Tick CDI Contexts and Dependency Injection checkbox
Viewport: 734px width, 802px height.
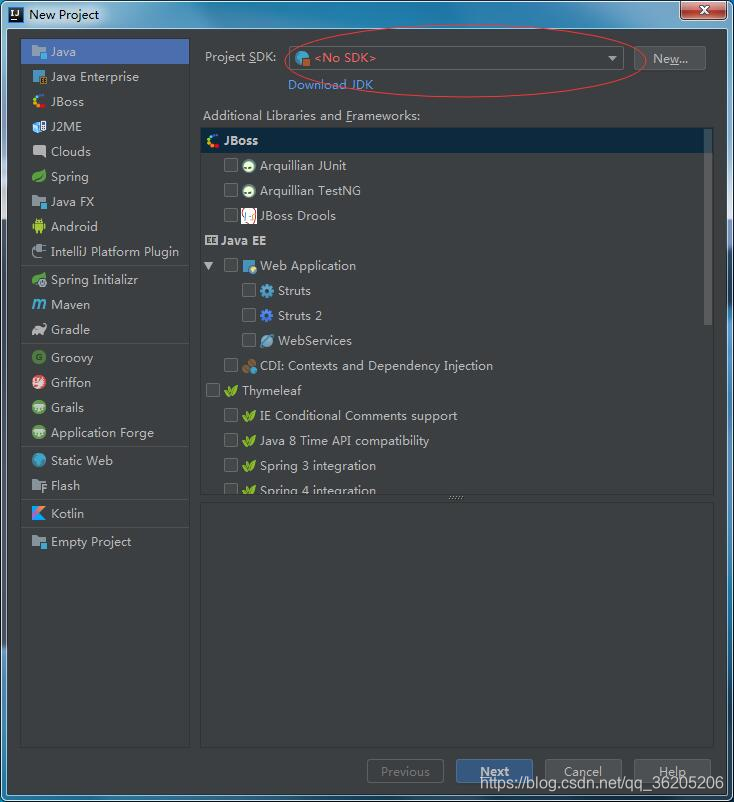tap(231, 365)
